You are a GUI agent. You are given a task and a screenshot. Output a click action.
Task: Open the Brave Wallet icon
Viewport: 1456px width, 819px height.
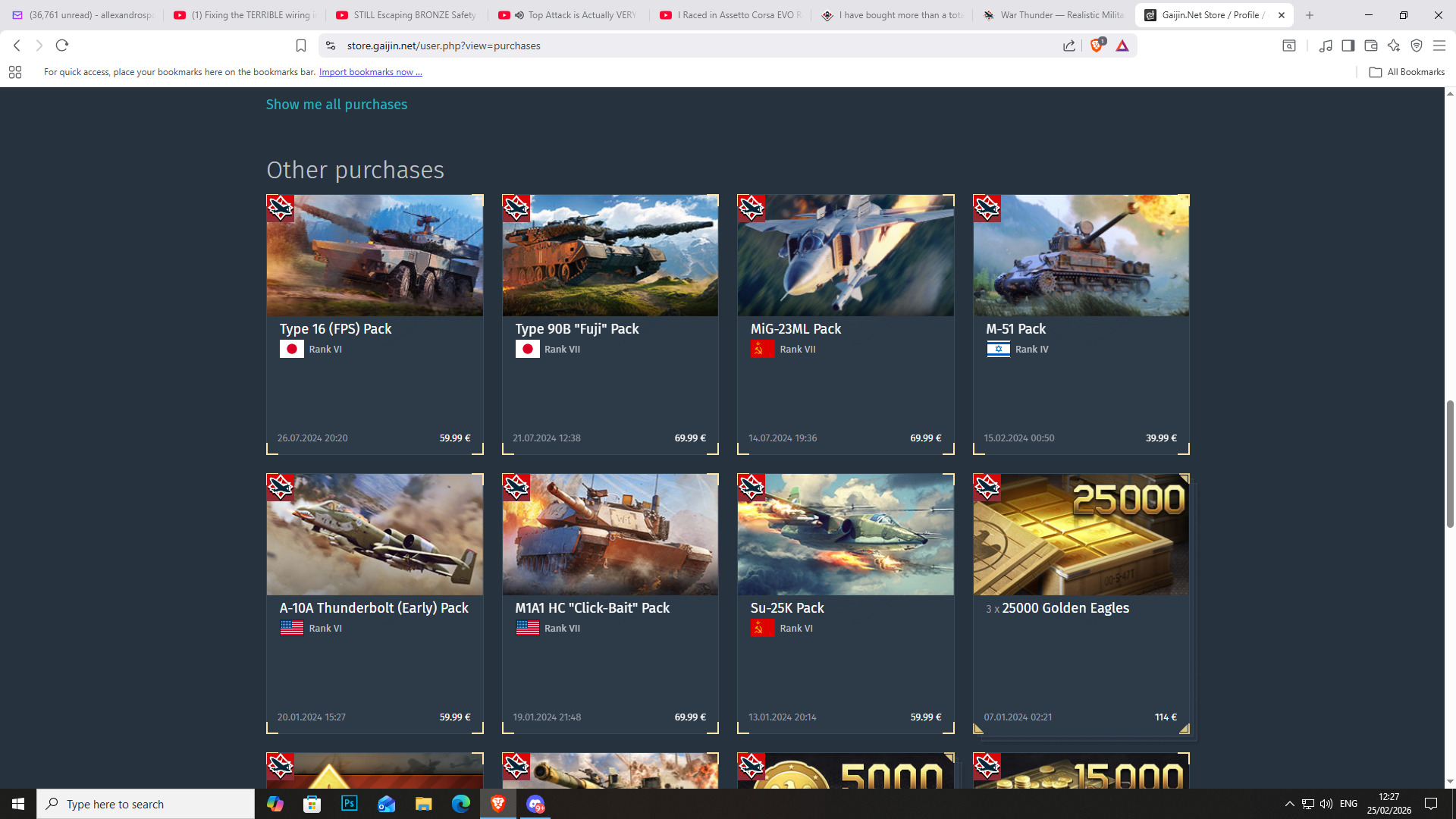pyautogui.click(x=1370, y=45)
